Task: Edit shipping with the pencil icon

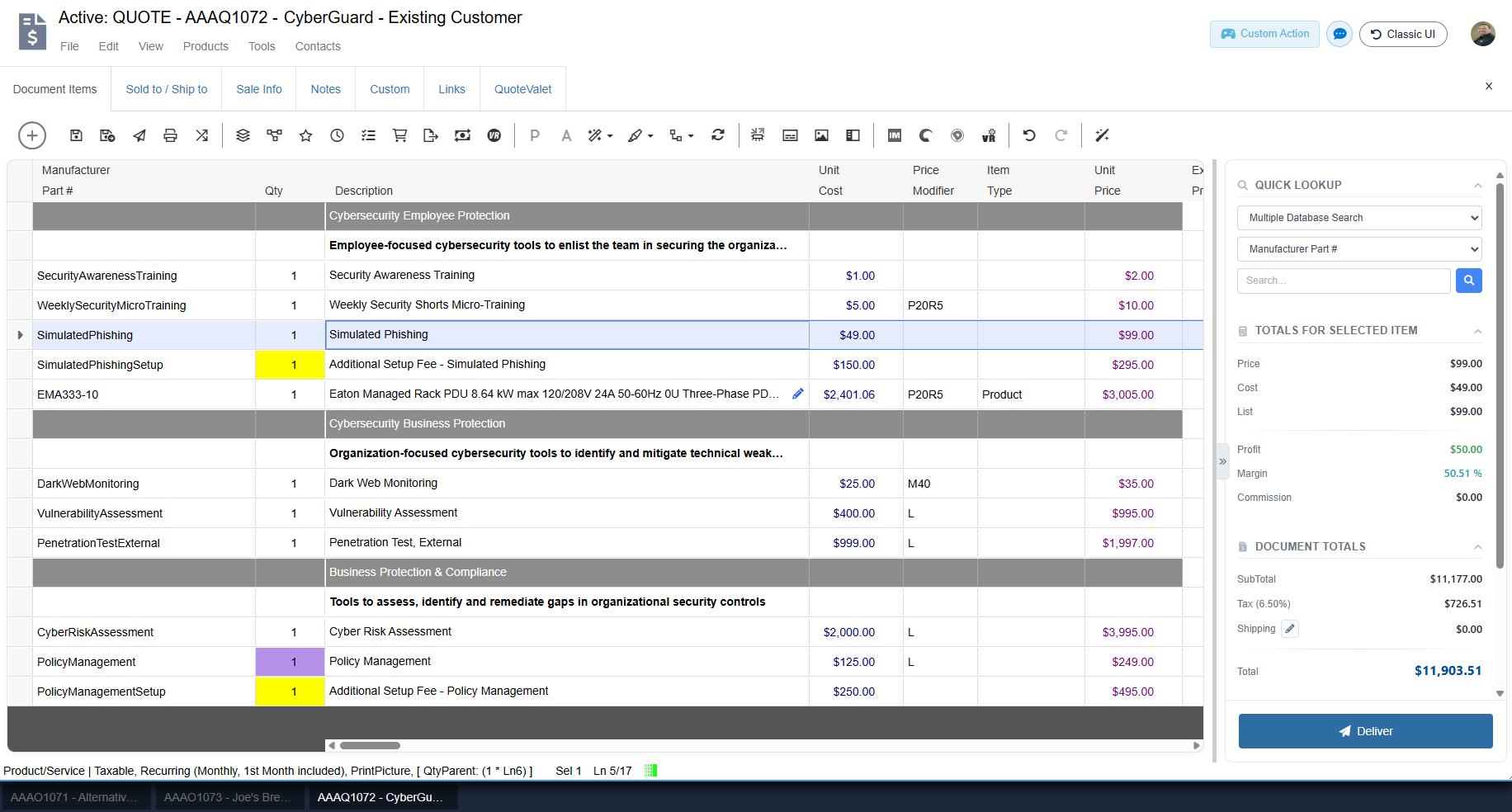Action: pos(1290,629)
